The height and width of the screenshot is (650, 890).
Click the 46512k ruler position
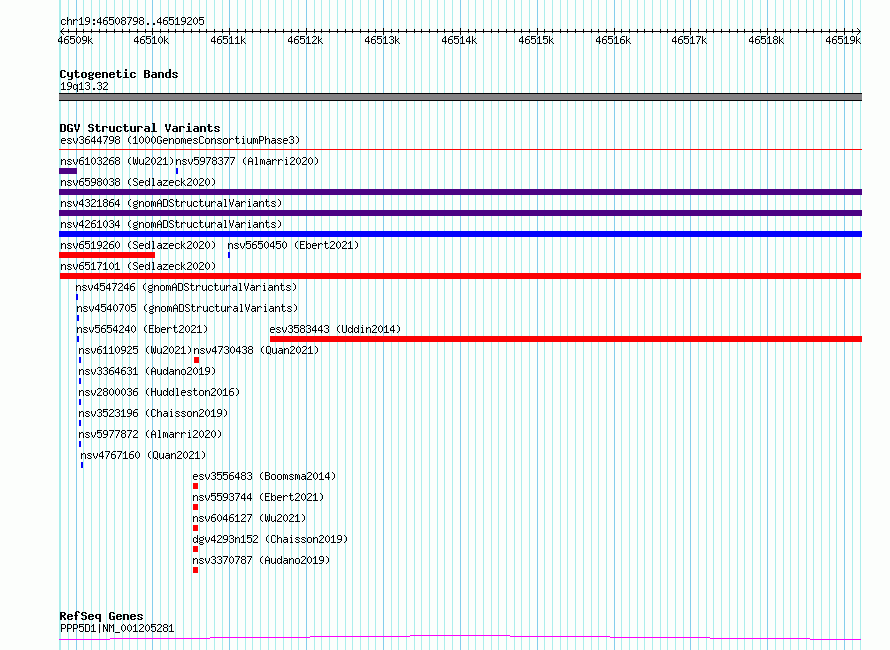305,40
